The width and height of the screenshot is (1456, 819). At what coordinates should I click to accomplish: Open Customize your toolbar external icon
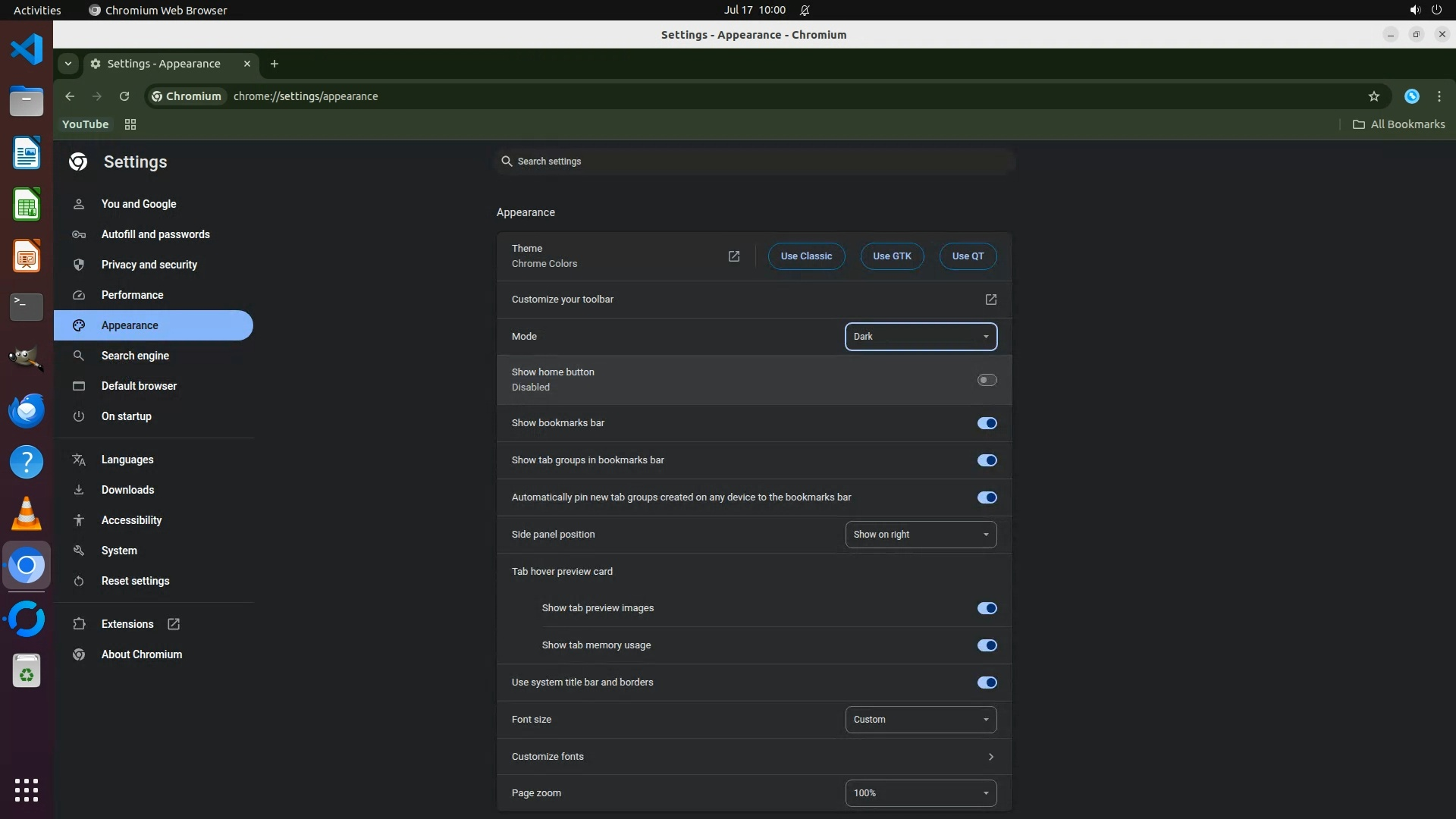point(990,300)
